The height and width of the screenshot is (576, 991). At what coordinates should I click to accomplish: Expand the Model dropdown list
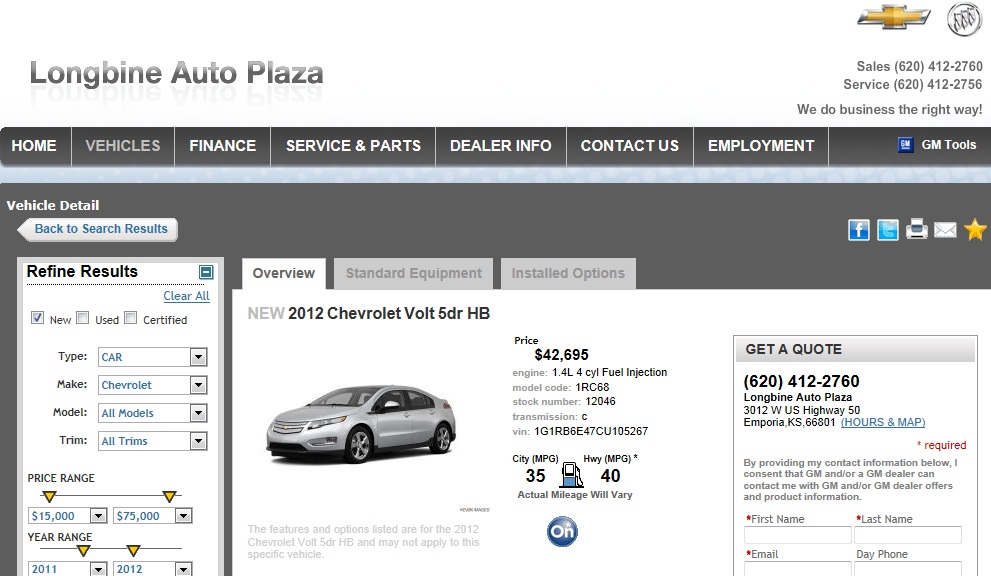pyautogui.click(x=152, y=413)
